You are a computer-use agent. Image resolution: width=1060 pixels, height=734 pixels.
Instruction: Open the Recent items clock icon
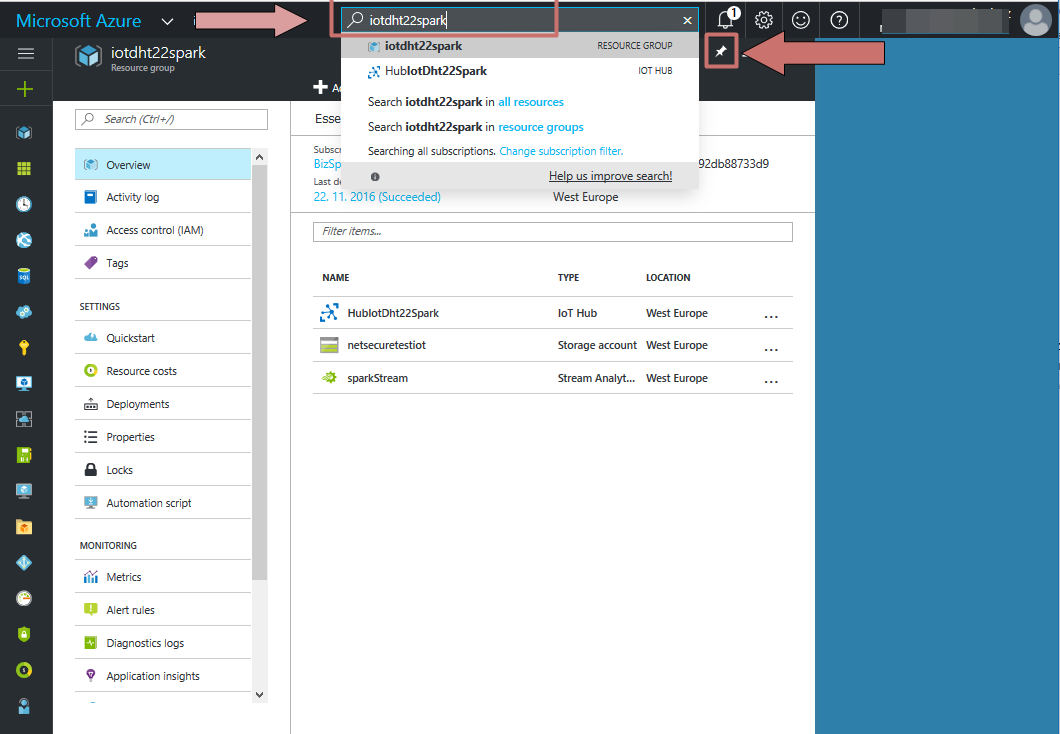click(x=24, y=203)
